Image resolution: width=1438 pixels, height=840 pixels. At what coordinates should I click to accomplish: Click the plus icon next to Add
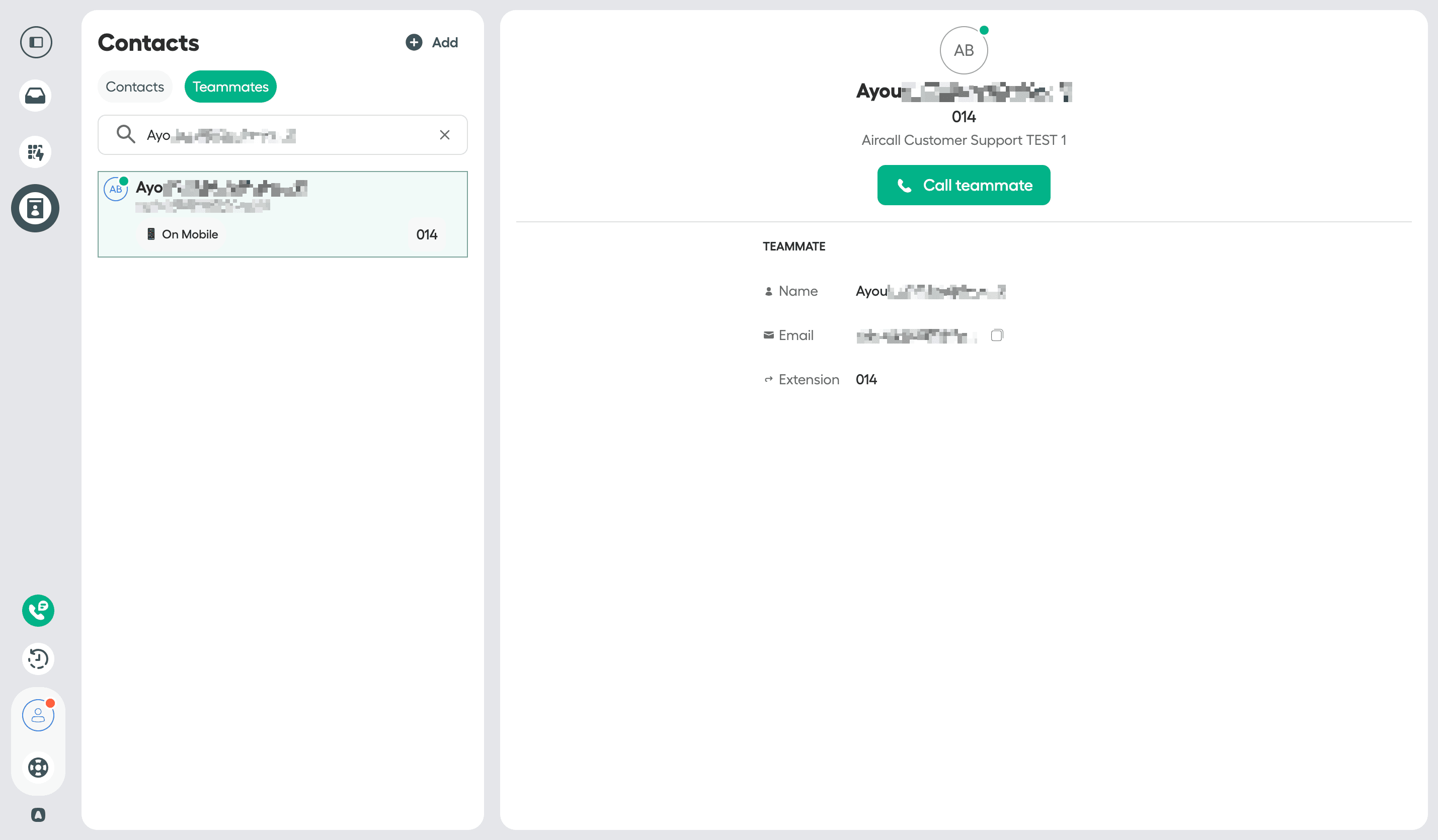(x=414, y=42)
